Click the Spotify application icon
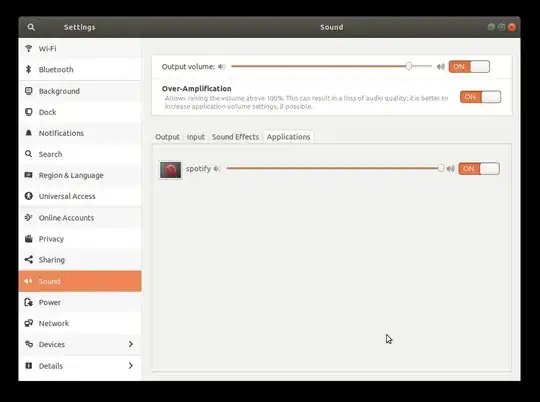Screen dimensions: 540x402 coord(170,170)
